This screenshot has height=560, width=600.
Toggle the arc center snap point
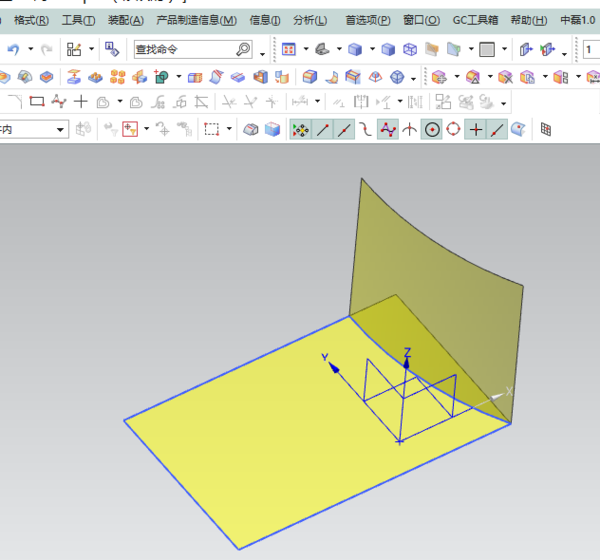point(431,128)
